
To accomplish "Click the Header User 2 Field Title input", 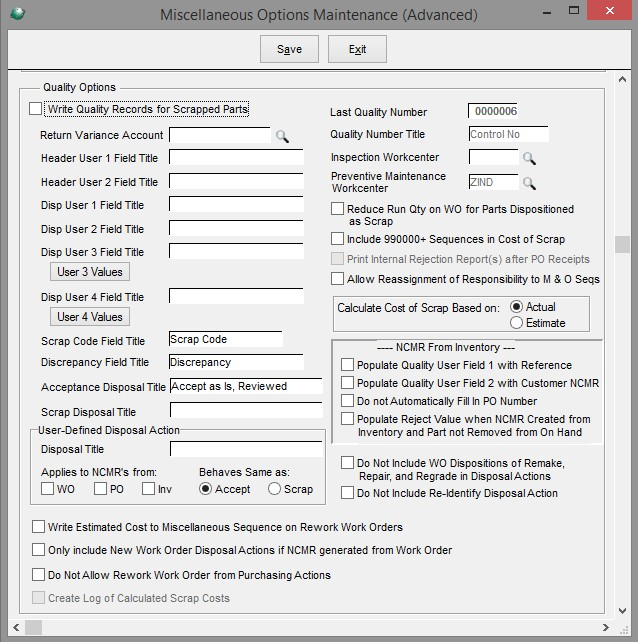I will coord(236,181).
